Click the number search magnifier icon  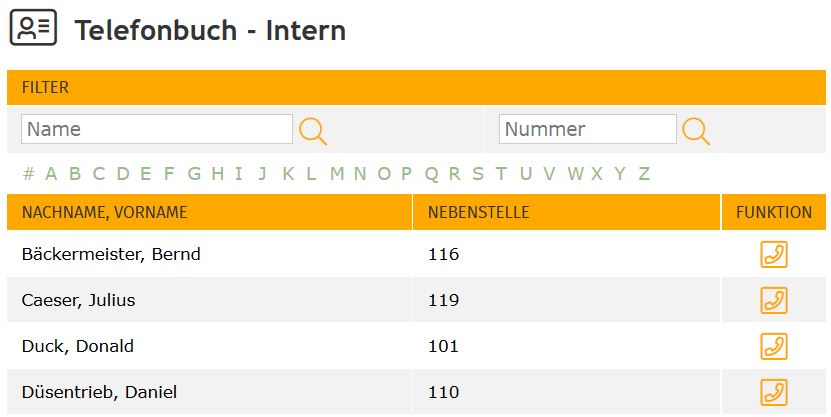[x=695, y=130]
